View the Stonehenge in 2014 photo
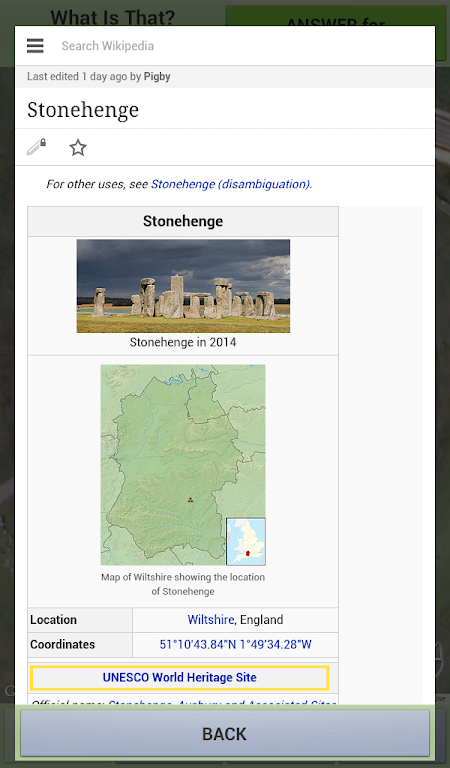The height and width of the screenshot is (768, 450). (x=183, y=286)
